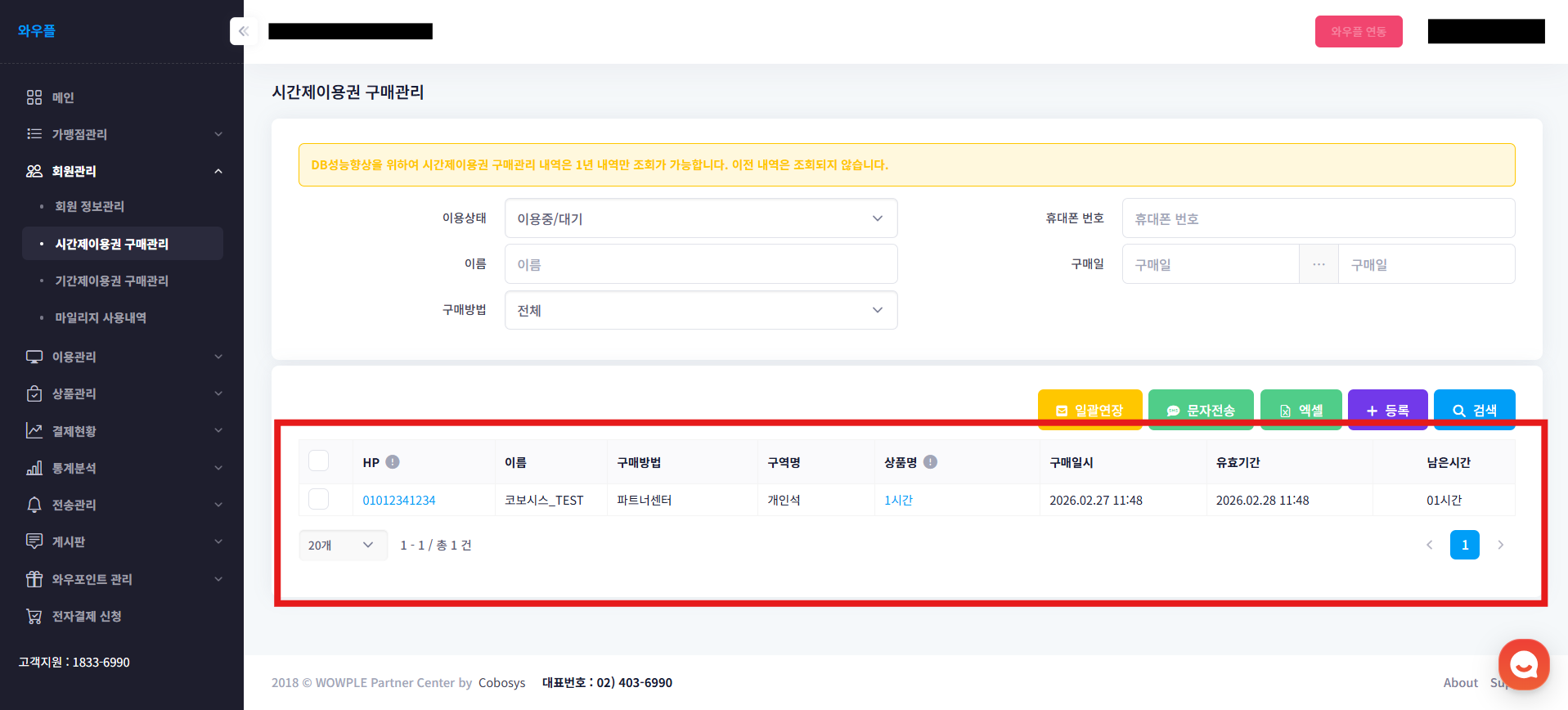Select 마일리지 사용내역 in the sidebar
The height and width of the screenshot is (710, 1568).
click(x=101, y=317)
